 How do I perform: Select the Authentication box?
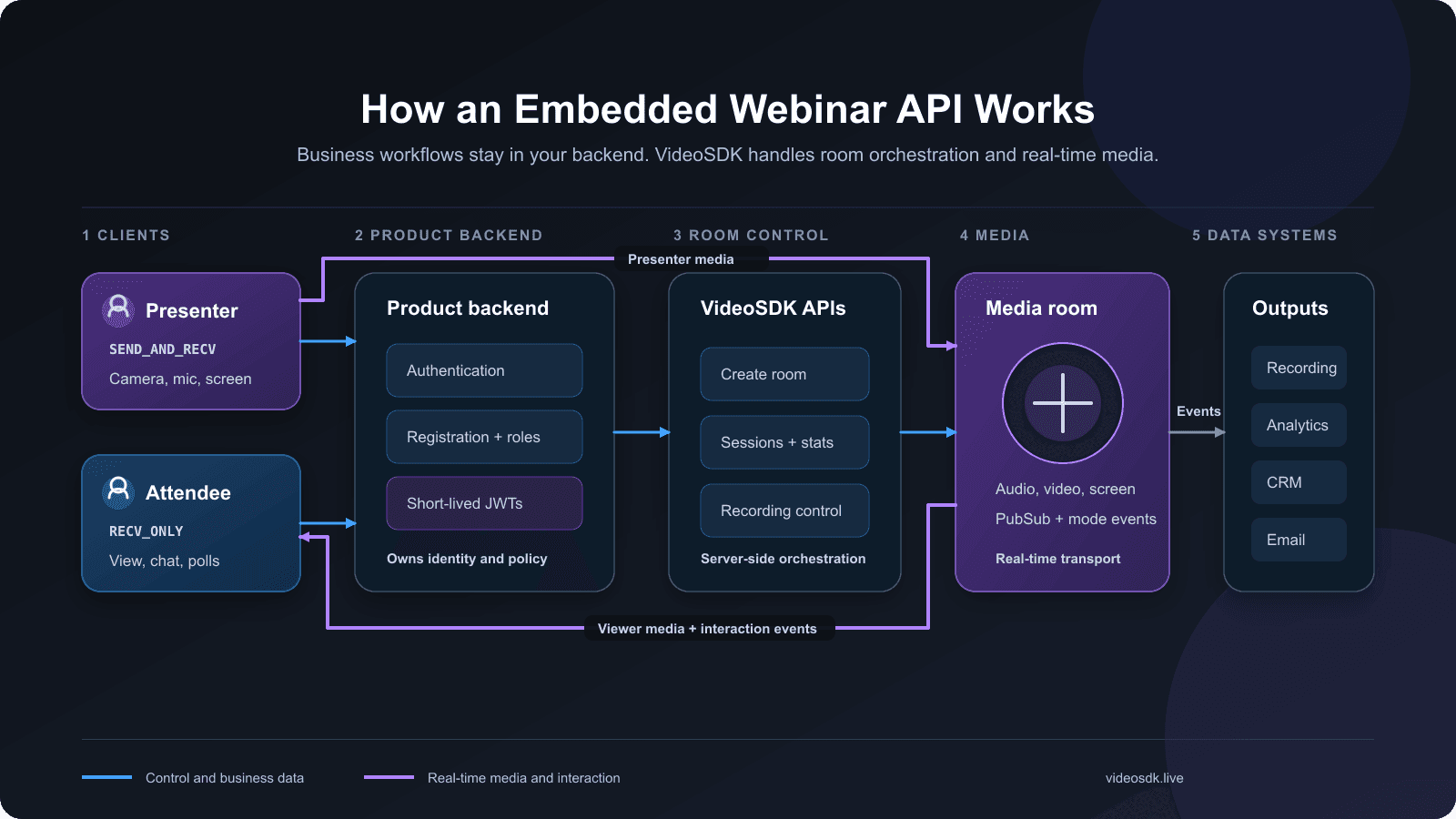click(484, 370)
